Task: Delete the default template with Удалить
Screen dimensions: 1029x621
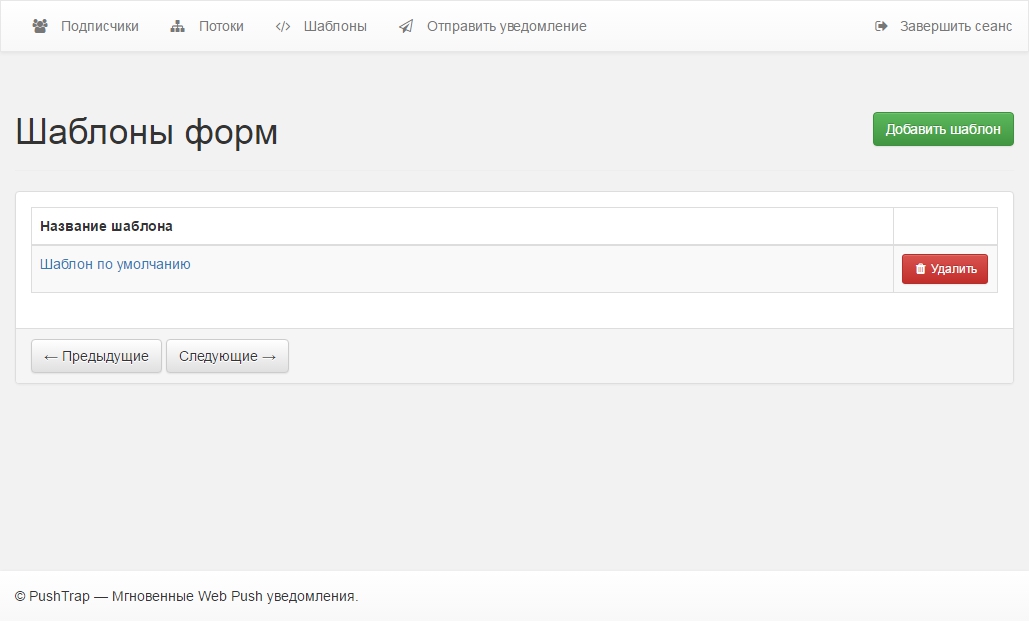Action: [x=945, y=269]
